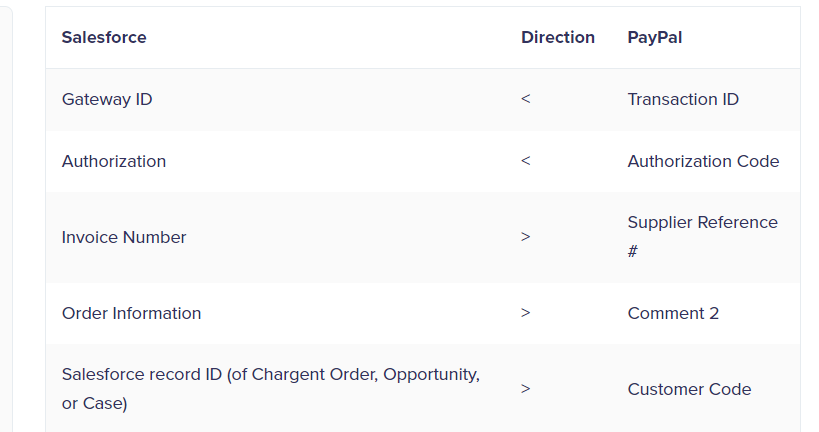Image resolution: width=819 pixels, height=432 pixels.
Task: Click the Transaction ID cell
Action: 683,99
